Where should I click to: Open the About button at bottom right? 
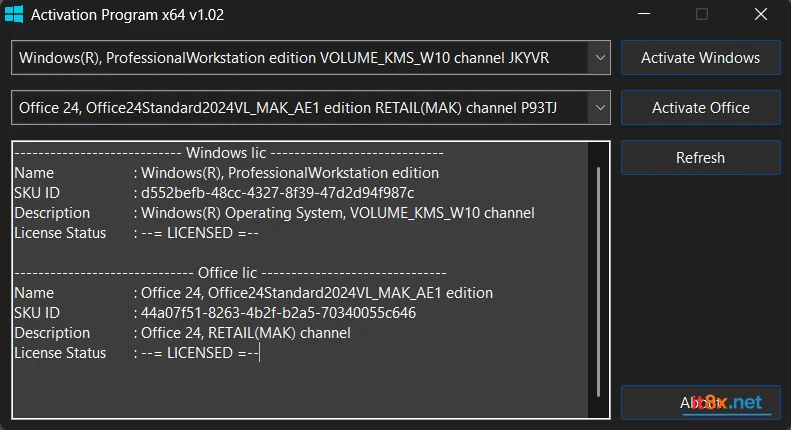(x=701, y=402)
